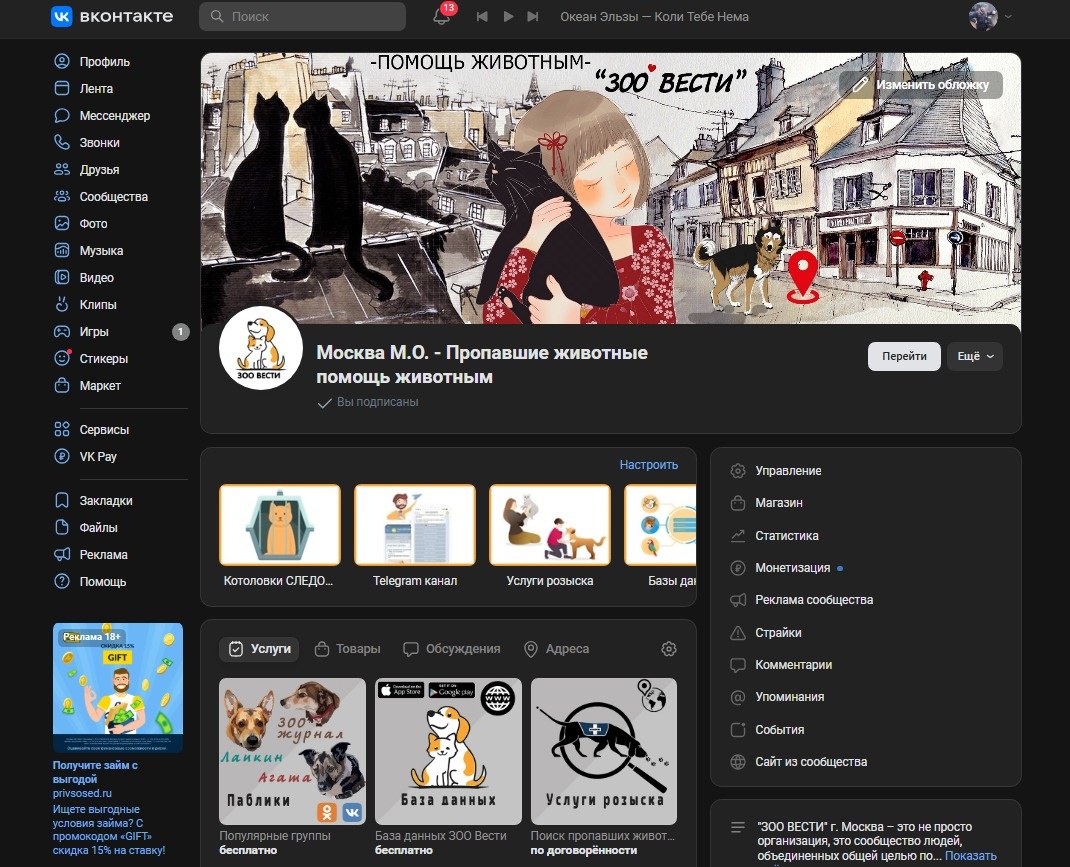Screen dimensions: 1070x867
Task: Open База данных ЗОО Вести service
Action: [x=448, y=767]
